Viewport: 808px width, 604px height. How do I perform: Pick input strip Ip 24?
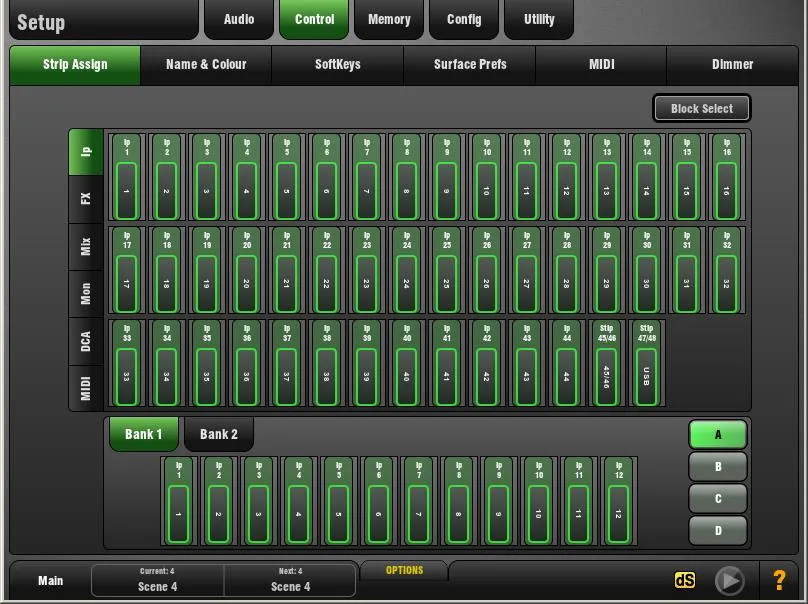click(407, 270)
